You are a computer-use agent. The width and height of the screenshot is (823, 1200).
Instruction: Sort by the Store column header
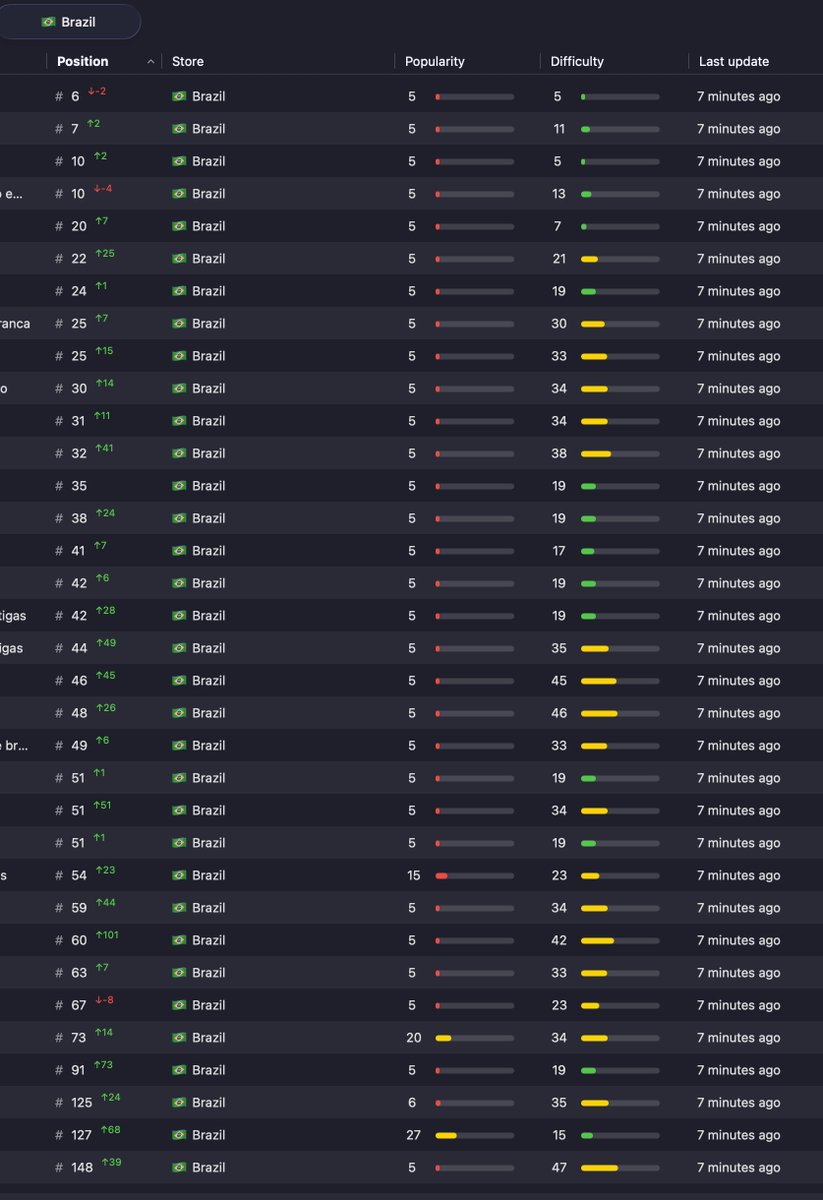click(x=188, y=61)
